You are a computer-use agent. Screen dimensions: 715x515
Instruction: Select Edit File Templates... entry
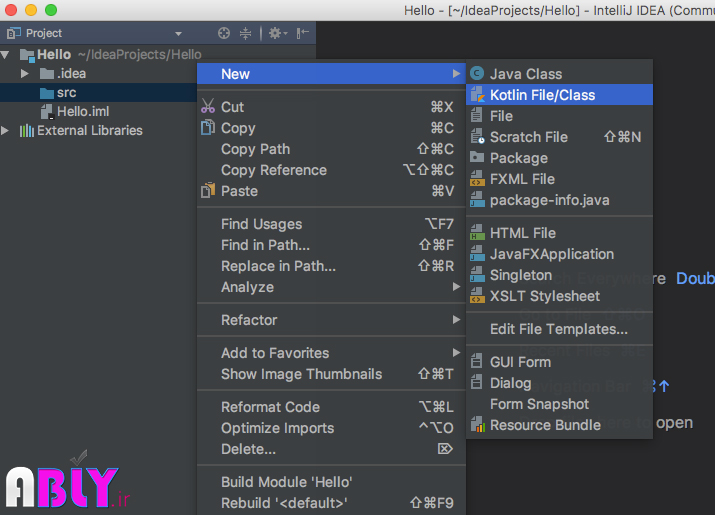point(560,329)
